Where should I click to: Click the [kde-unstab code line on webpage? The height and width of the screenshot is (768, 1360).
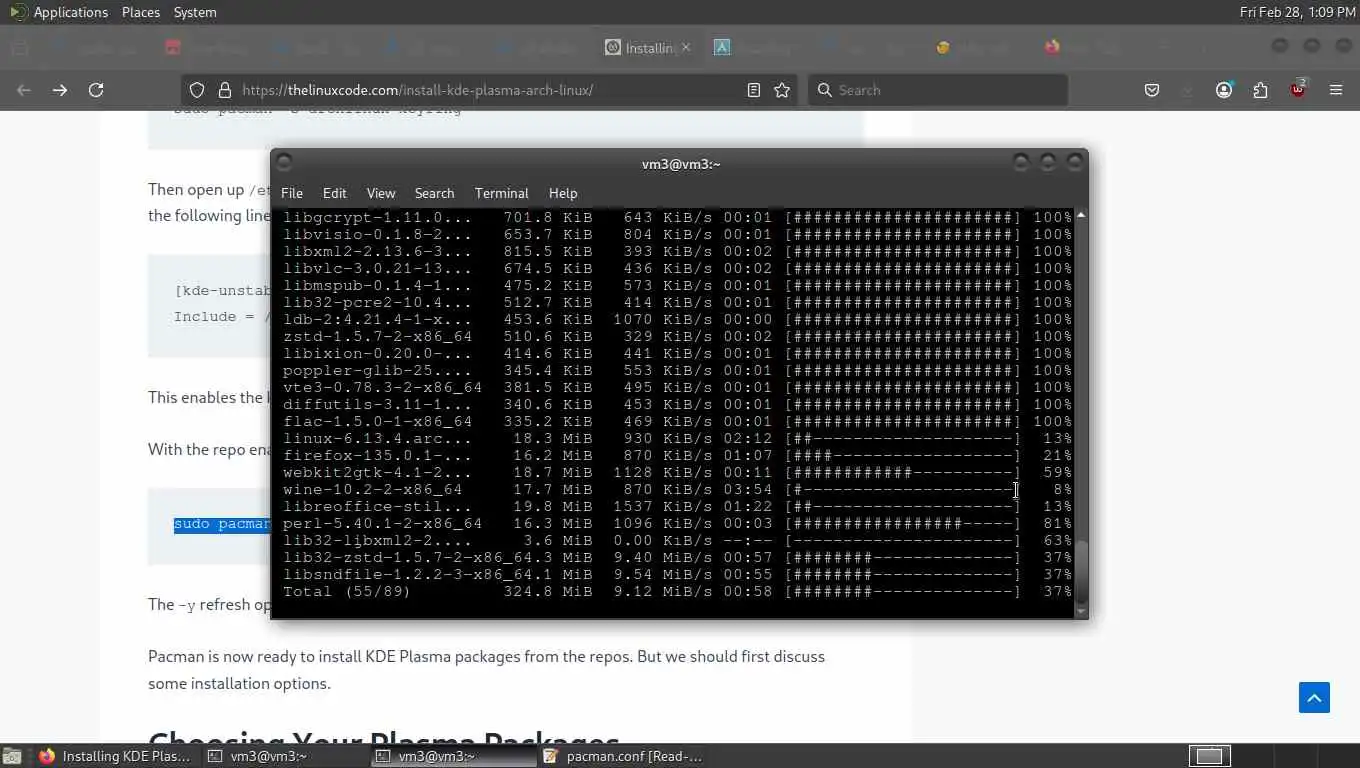coord(222,291)
